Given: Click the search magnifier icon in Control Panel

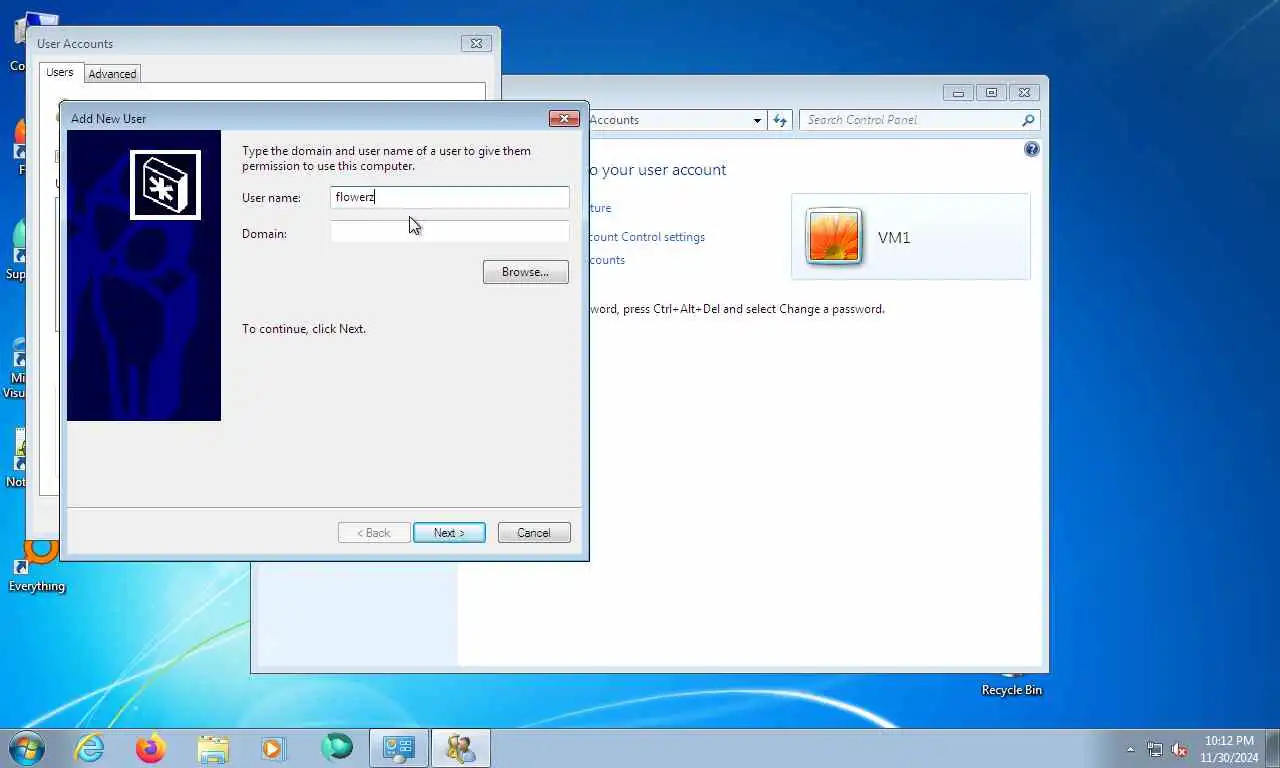Looking at the screenshot, I should click(x=1028, y=120).
